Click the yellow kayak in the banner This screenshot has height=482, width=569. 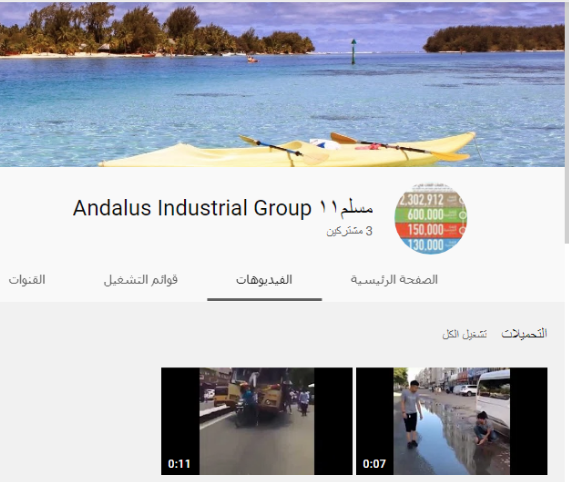(287, 151)
